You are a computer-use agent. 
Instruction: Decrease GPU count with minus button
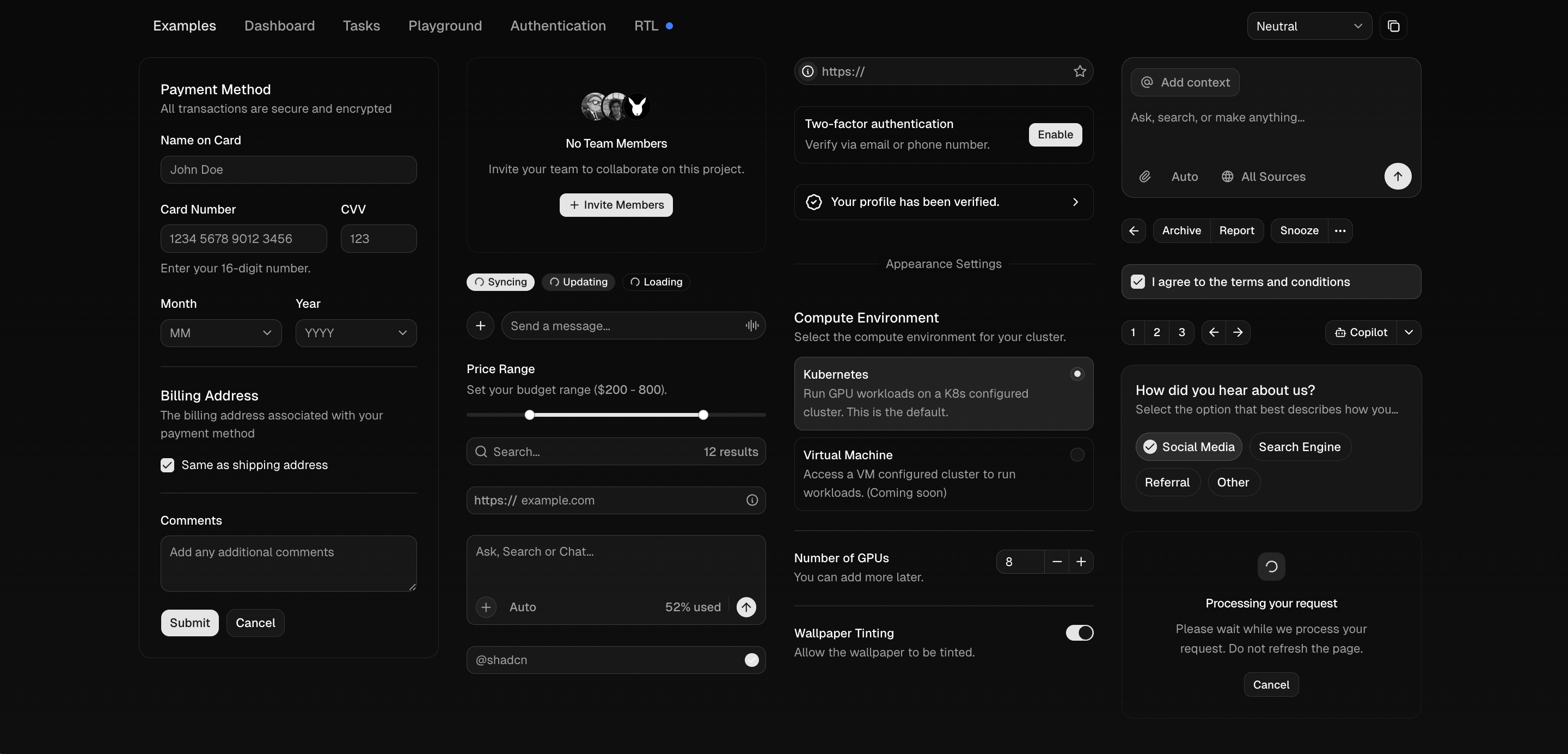[1057, 562]
